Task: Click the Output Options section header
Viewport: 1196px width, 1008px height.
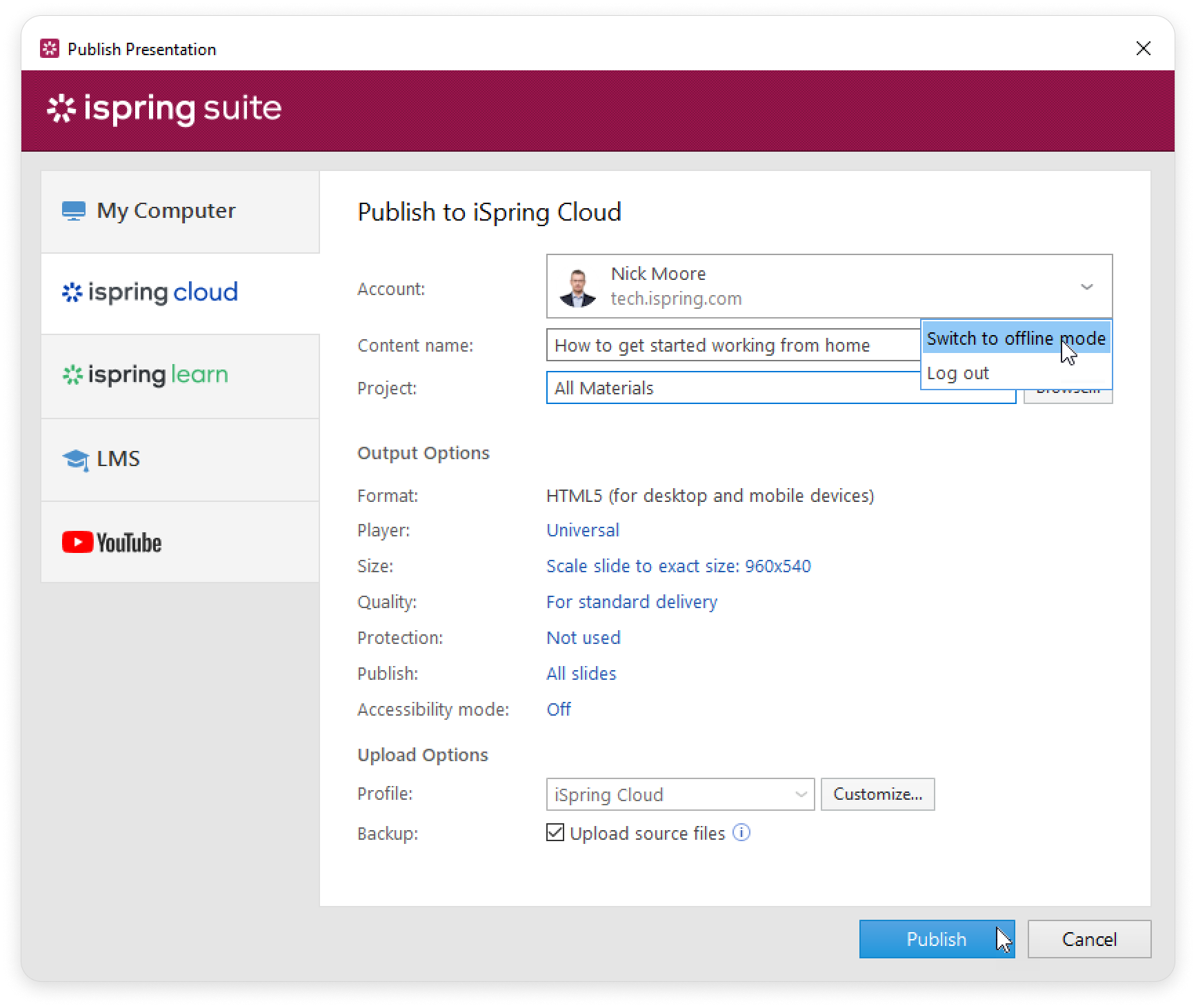Action: pos(423,453)
